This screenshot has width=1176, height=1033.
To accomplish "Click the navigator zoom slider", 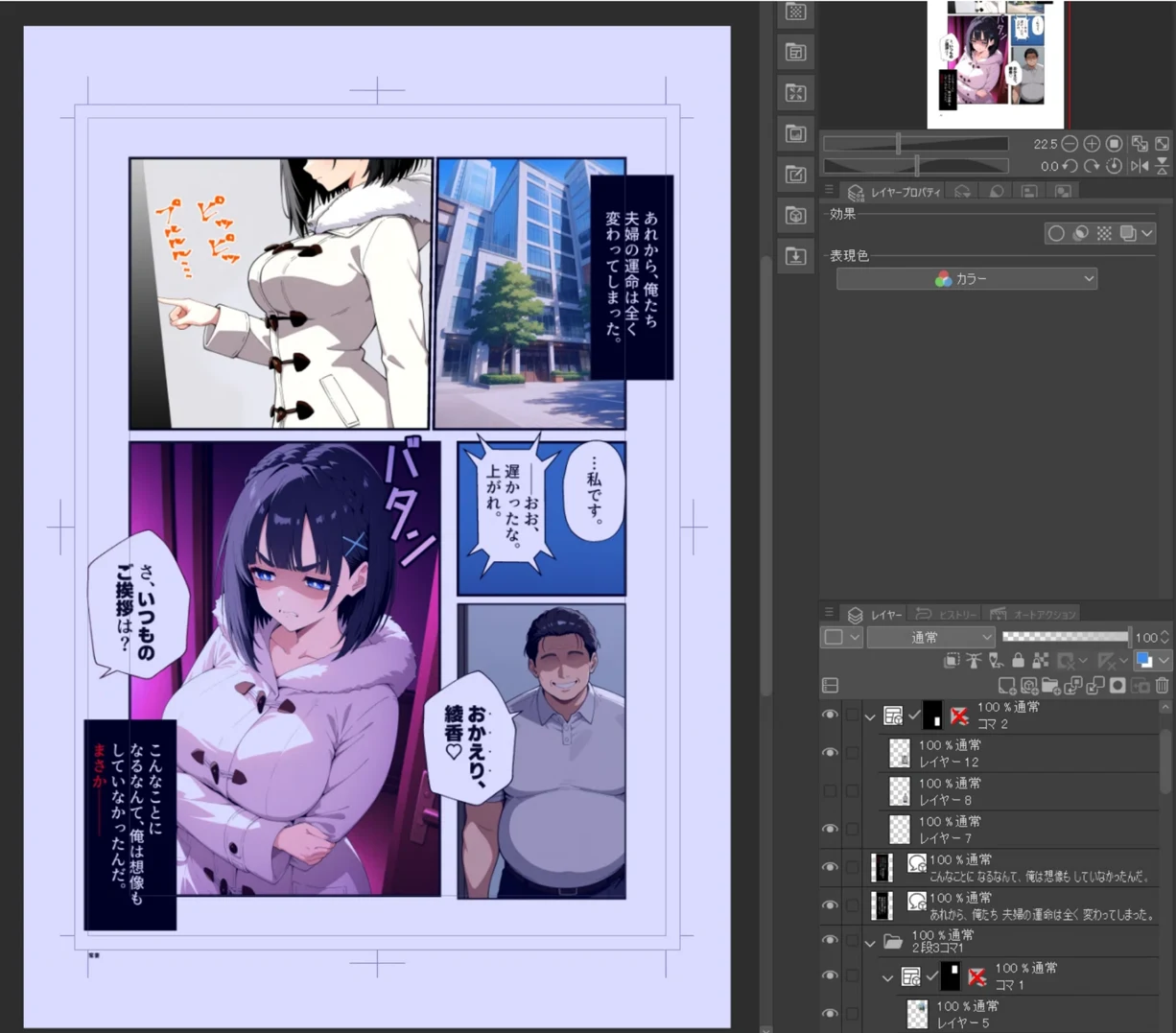I will (x=916, y=144).
